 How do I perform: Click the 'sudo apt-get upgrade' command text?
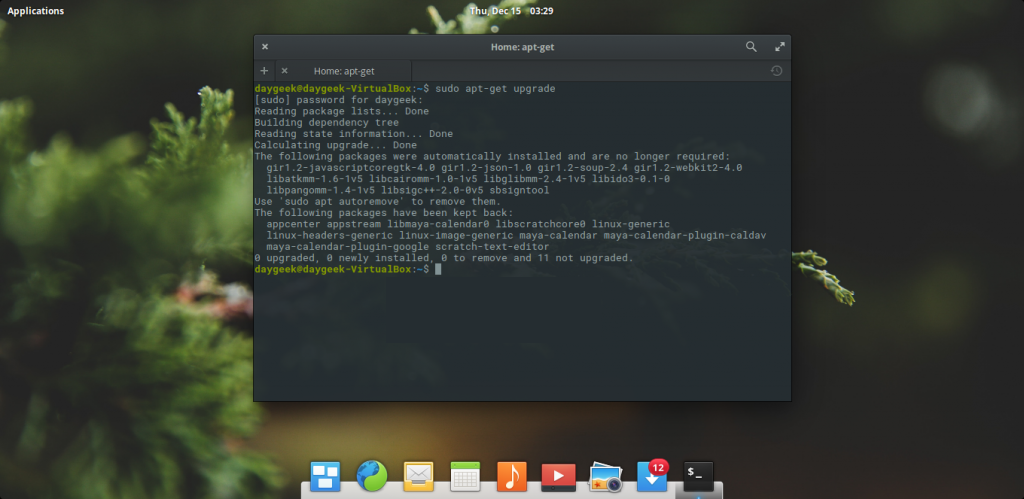(495, 89)
